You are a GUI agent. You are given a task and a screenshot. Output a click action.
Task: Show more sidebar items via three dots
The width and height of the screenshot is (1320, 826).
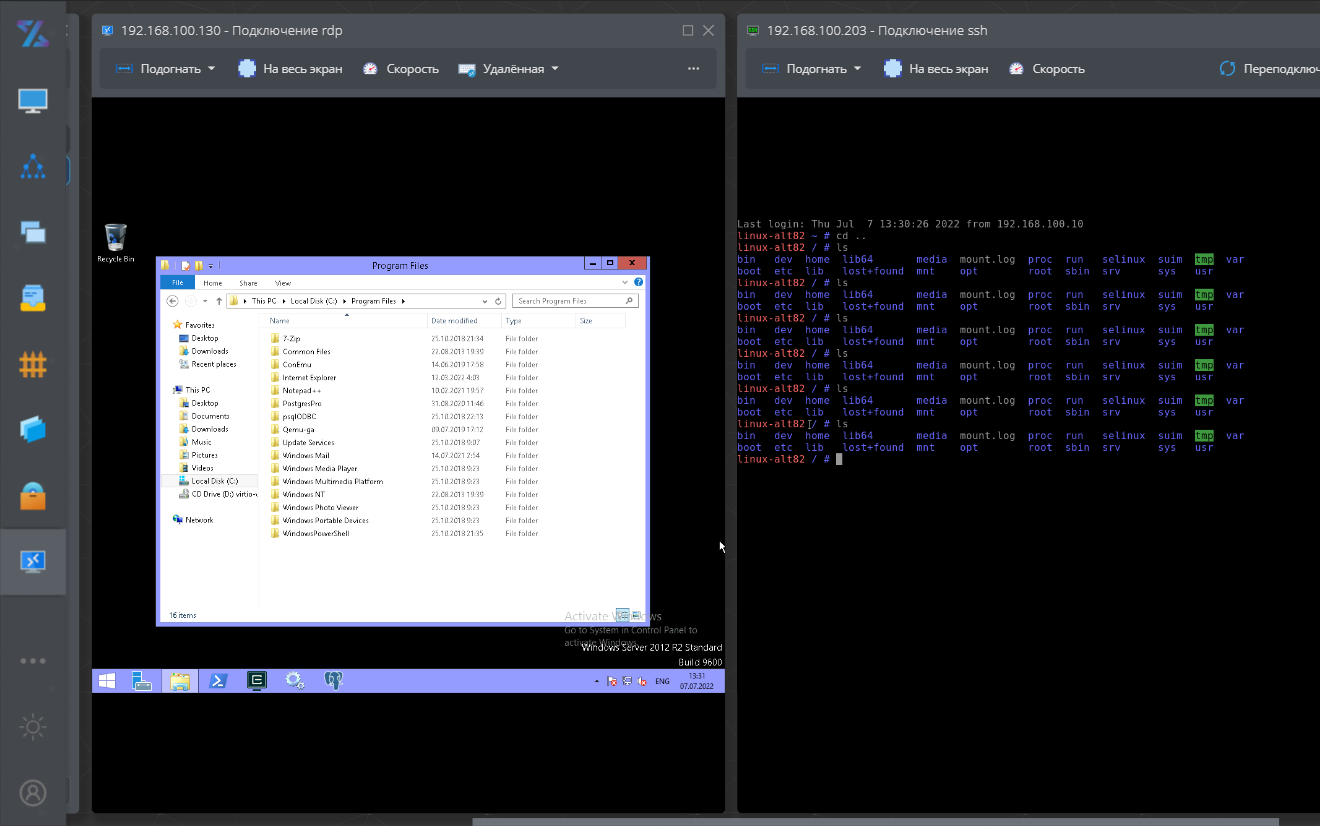point(33,661)
